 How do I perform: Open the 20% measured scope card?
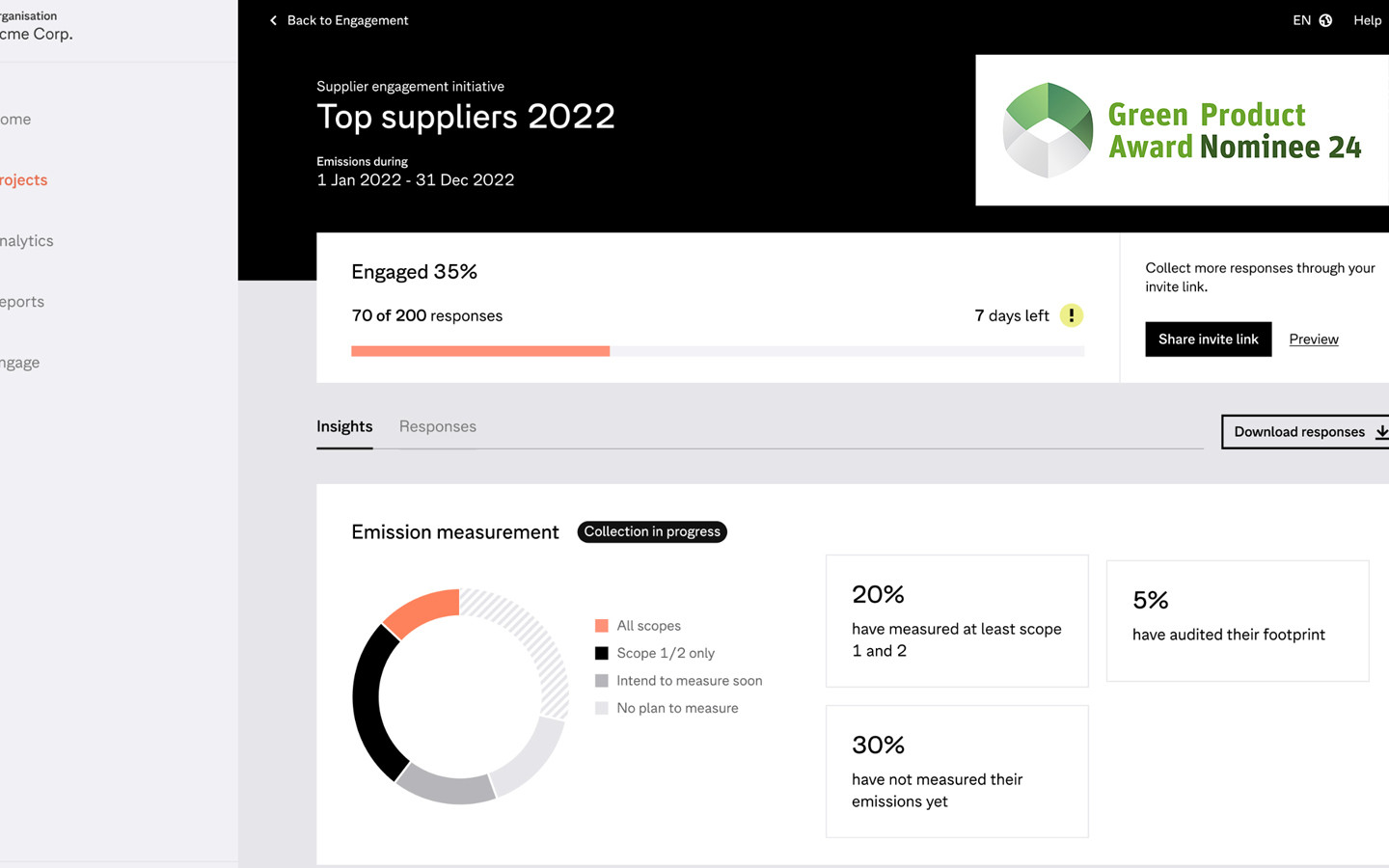point(956,620)
